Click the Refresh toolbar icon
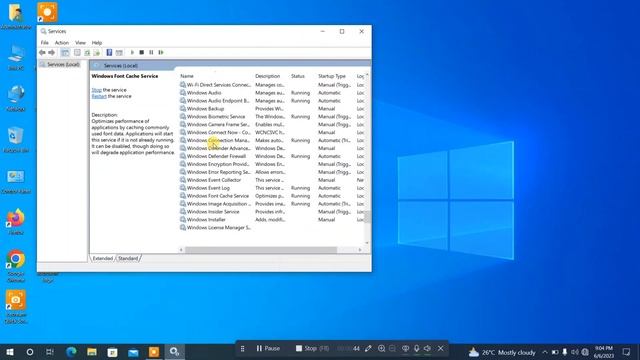This screenshot has width=640, height=360. click(87, 53)
